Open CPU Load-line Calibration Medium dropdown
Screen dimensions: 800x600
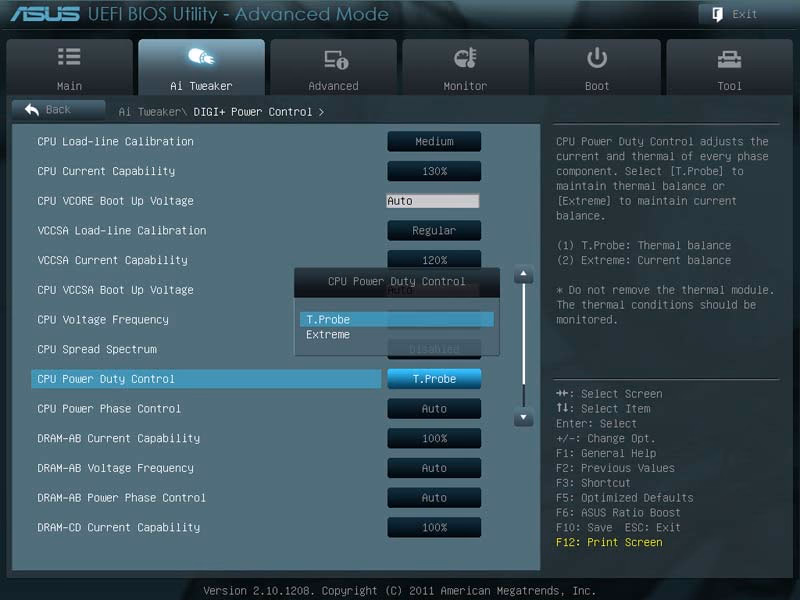[434, 141]
